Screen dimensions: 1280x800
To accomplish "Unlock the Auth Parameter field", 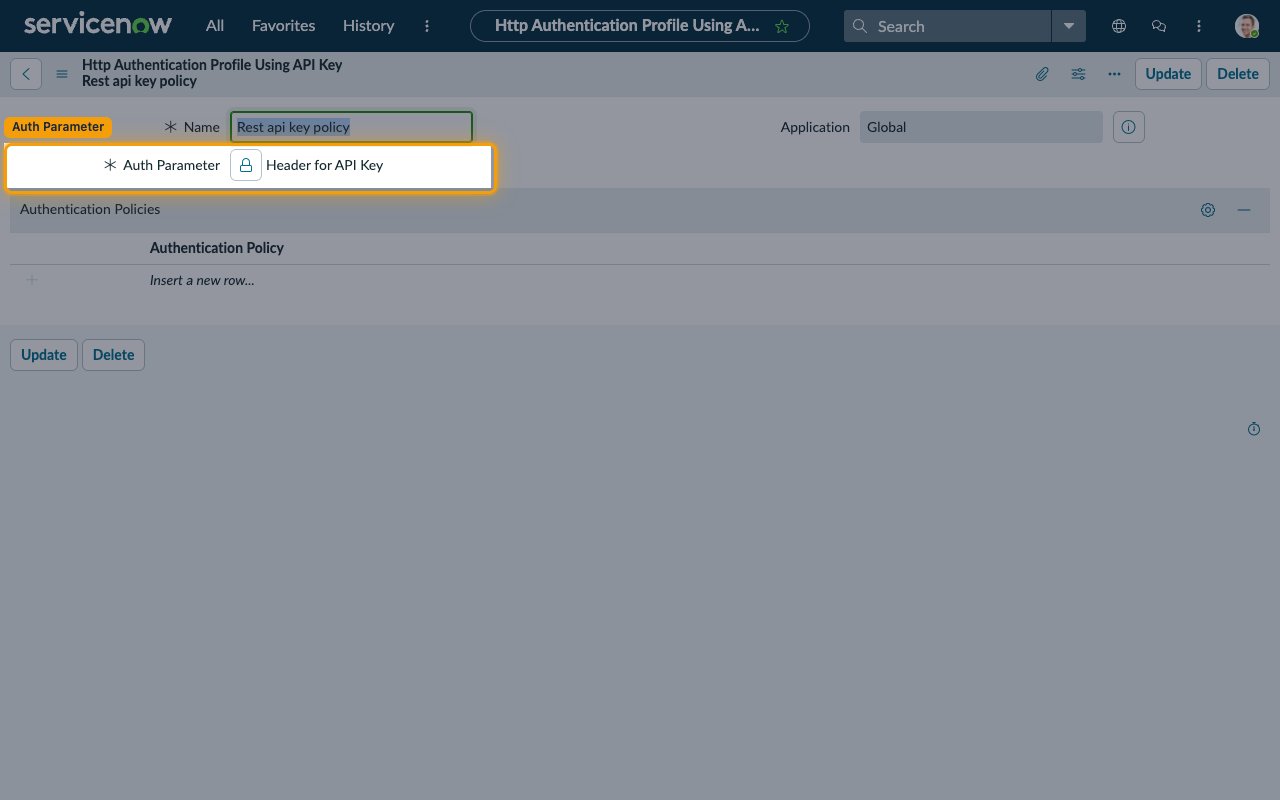I will [x=246, y=165].
